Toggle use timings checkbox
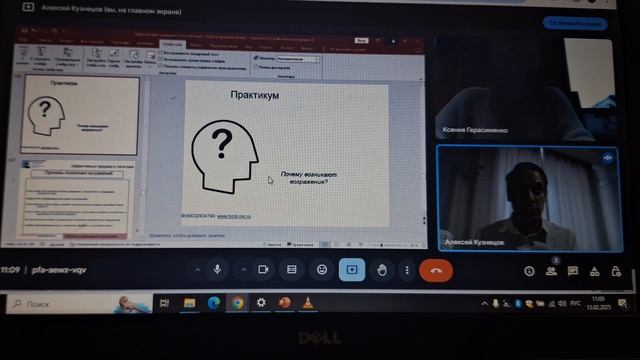Image resolution: width=640 pixels, height=360 pixels. click(161, 60)
